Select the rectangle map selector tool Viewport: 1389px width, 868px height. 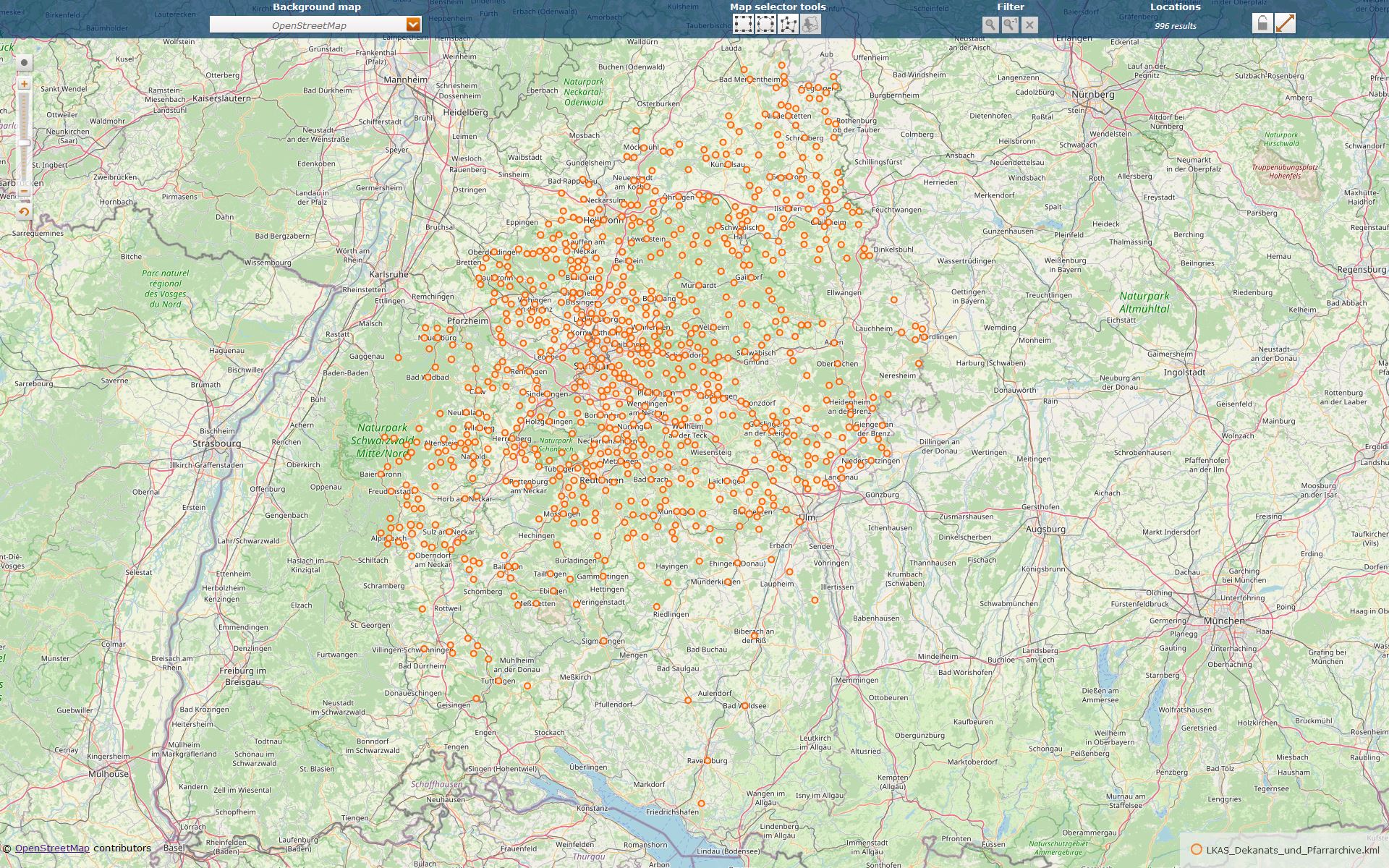tap(743, 25)
